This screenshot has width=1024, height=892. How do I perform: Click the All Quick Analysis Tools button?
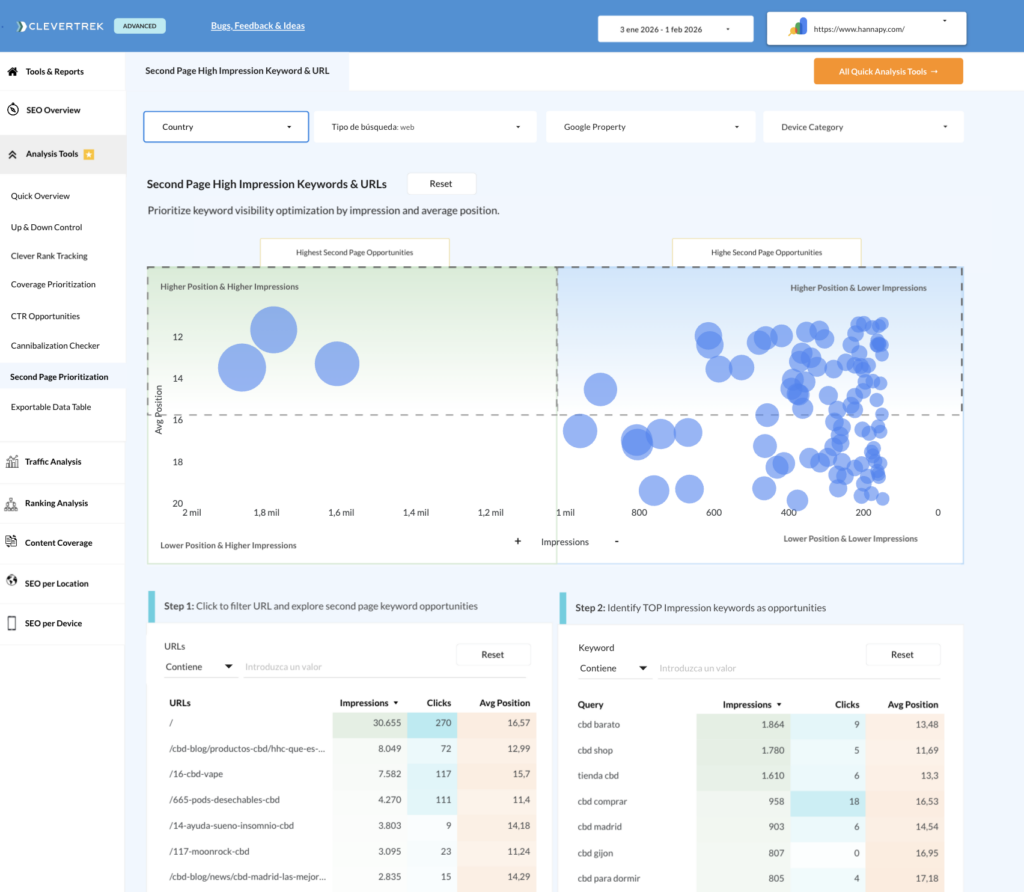pos(888,72)
